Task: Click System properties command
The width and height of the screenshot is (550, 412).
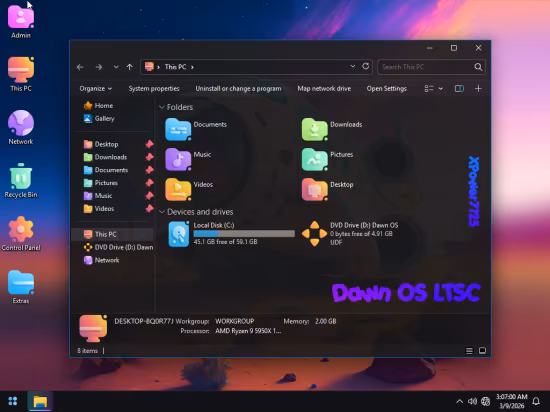Action: click(x=154, y=89)
